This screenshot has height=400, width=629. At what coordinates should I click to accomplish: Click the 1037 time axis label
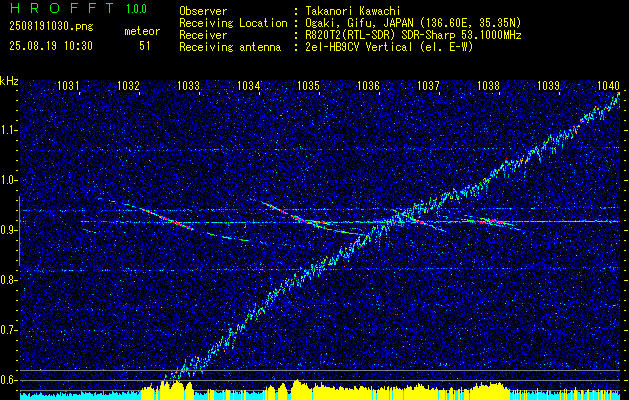[428, 85]
